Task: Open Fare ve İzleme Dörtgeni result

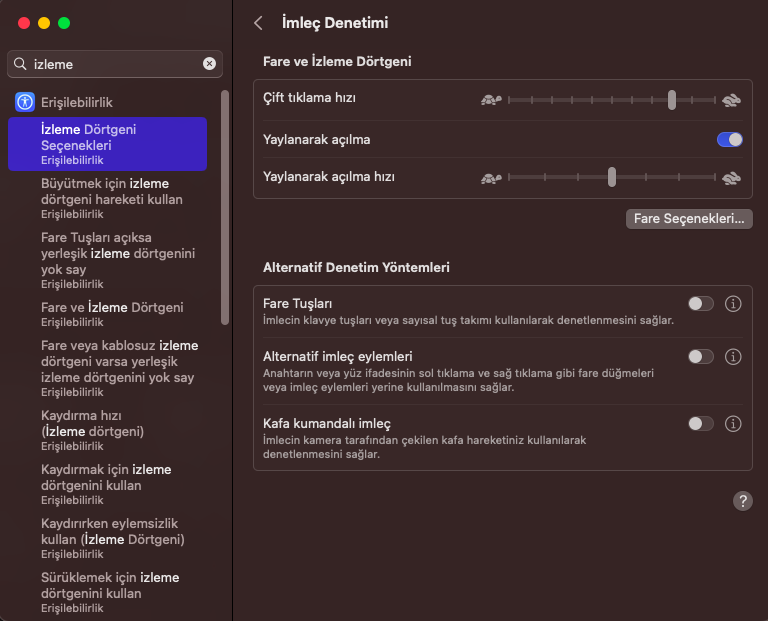Action: (112, 314)
